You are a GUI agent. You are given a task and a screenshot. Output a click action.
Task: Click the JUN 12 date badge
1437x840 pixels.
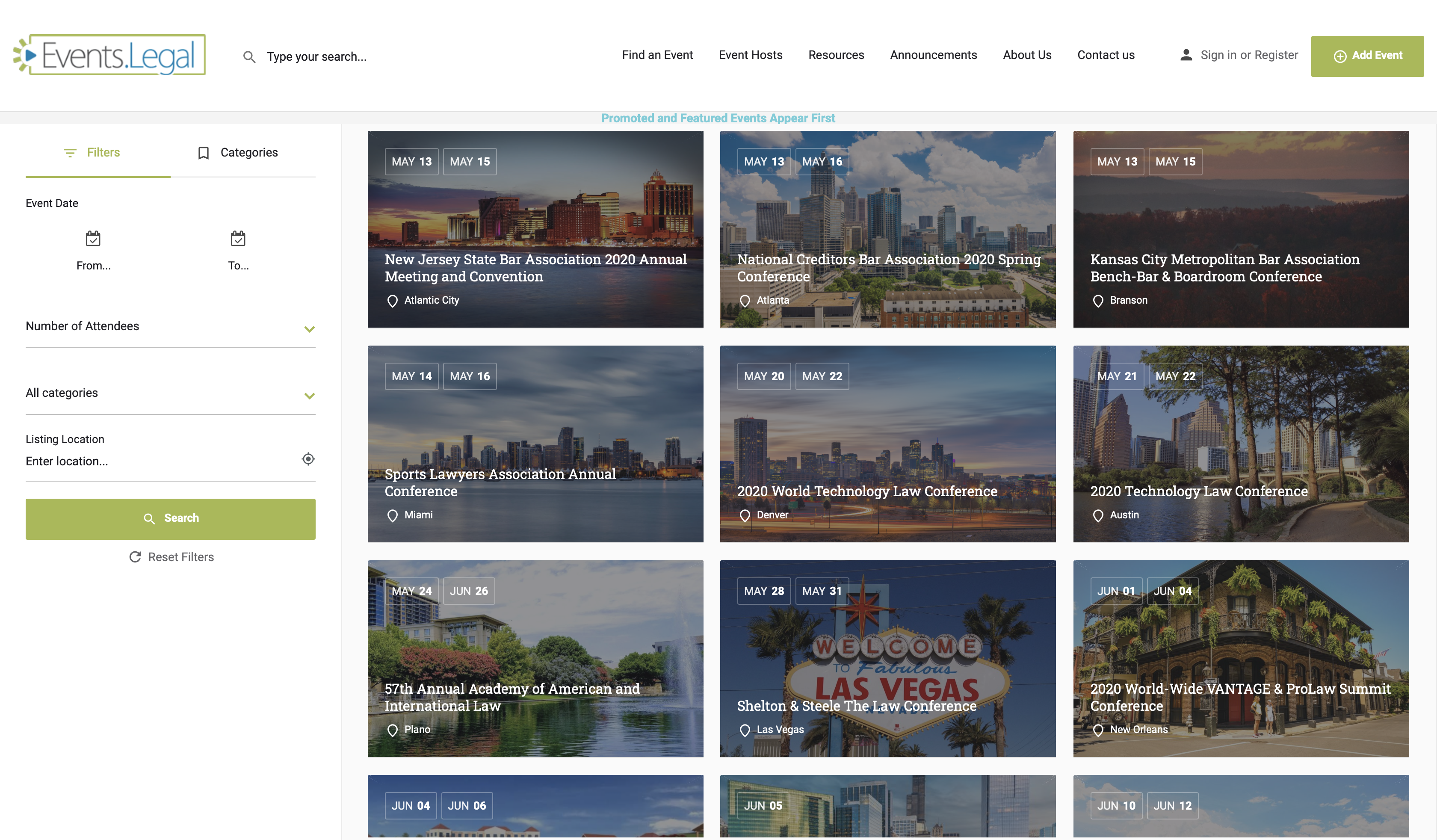point(1172,805)
